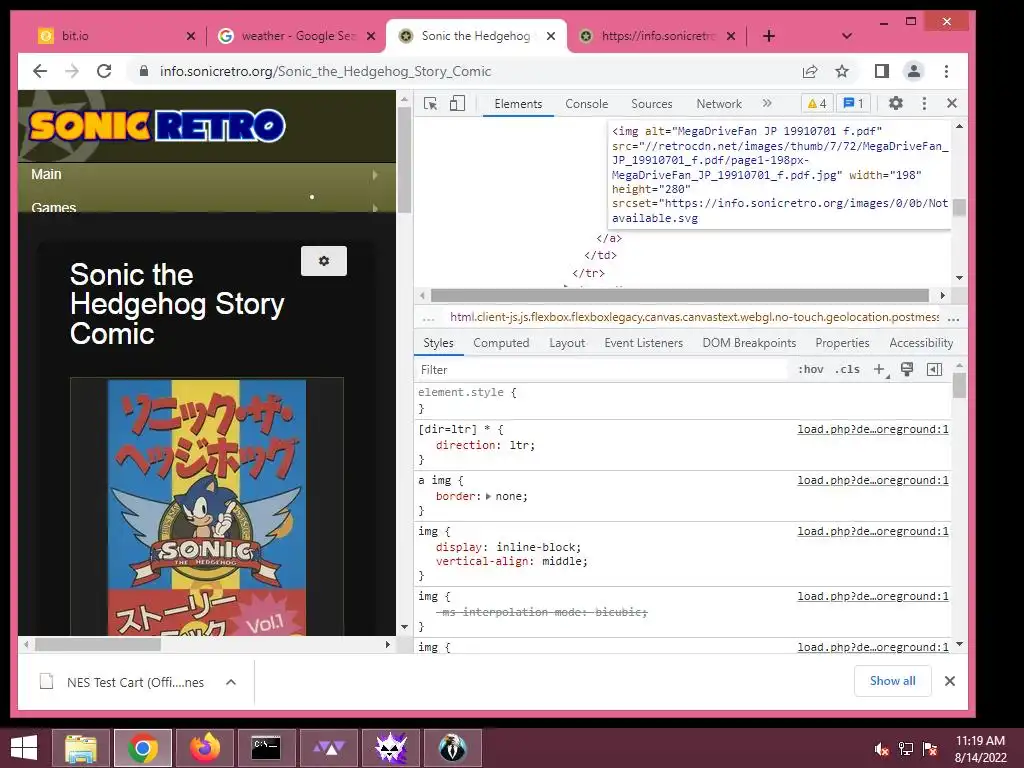This screenshot has height=768, width=1024.
Task: Toggle the device toolbar icon in DevTools
Action: [457, 103]
